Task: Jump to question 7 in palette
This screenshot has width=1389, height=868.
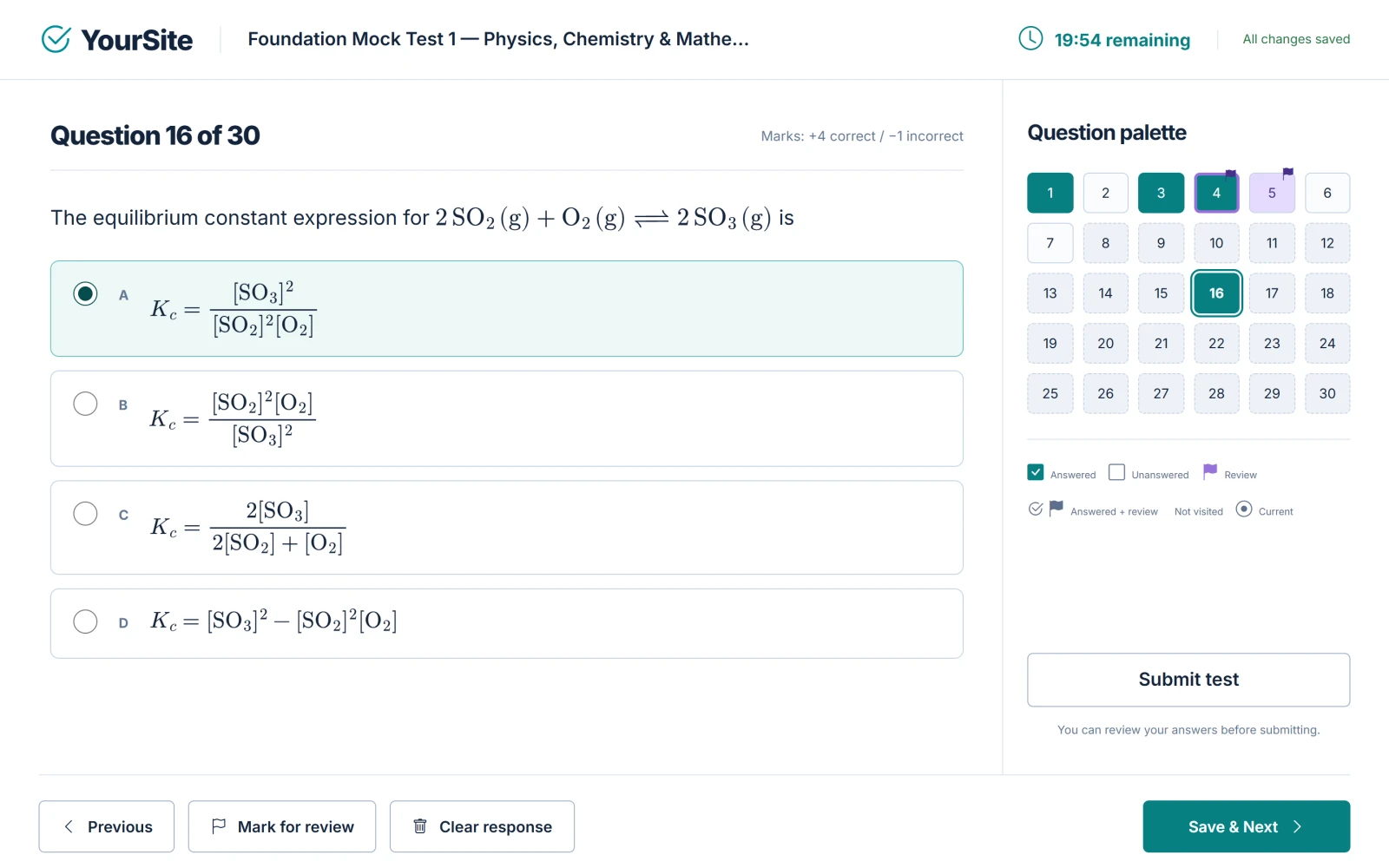Action: [x=1050, y=243]
